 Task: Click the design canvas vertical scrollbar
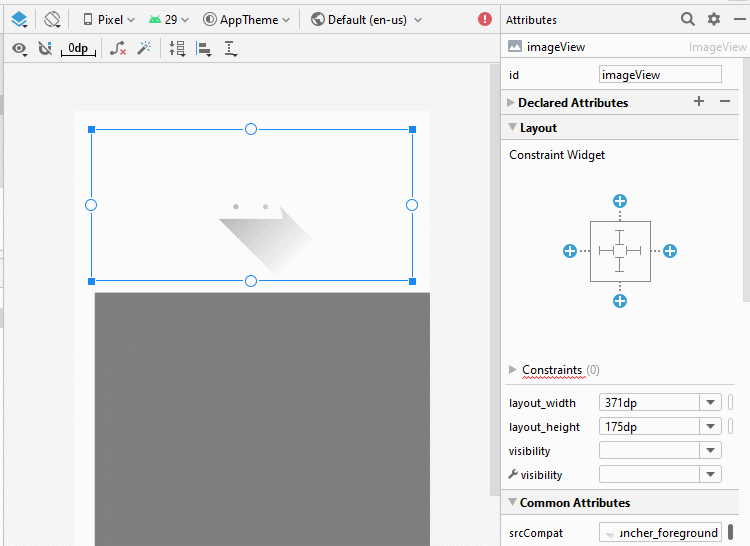tap(495, 280)
